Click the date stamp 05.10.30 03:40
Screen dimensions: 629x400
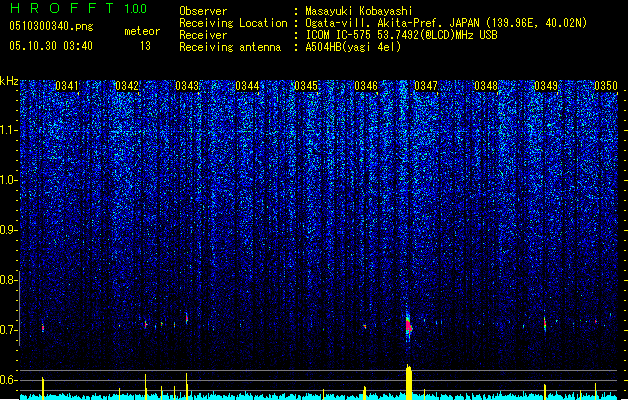coord(51,46)
